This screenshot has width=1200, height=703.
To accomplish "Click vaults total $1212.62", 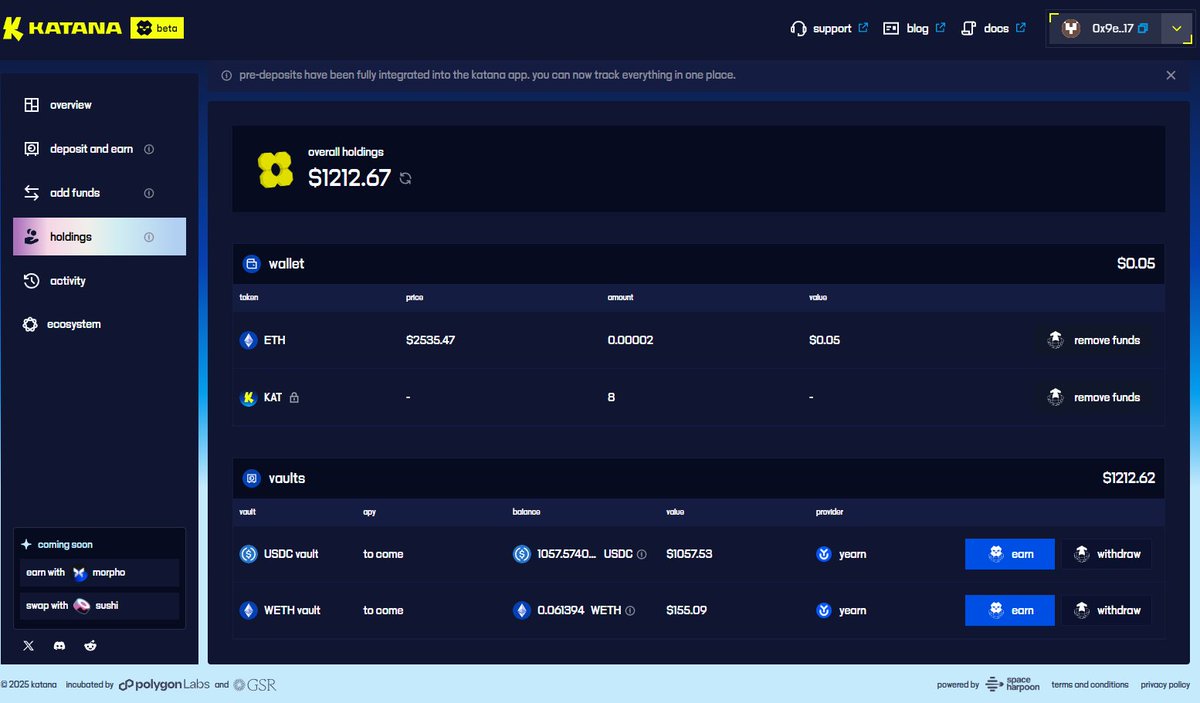I will 1129,478.
